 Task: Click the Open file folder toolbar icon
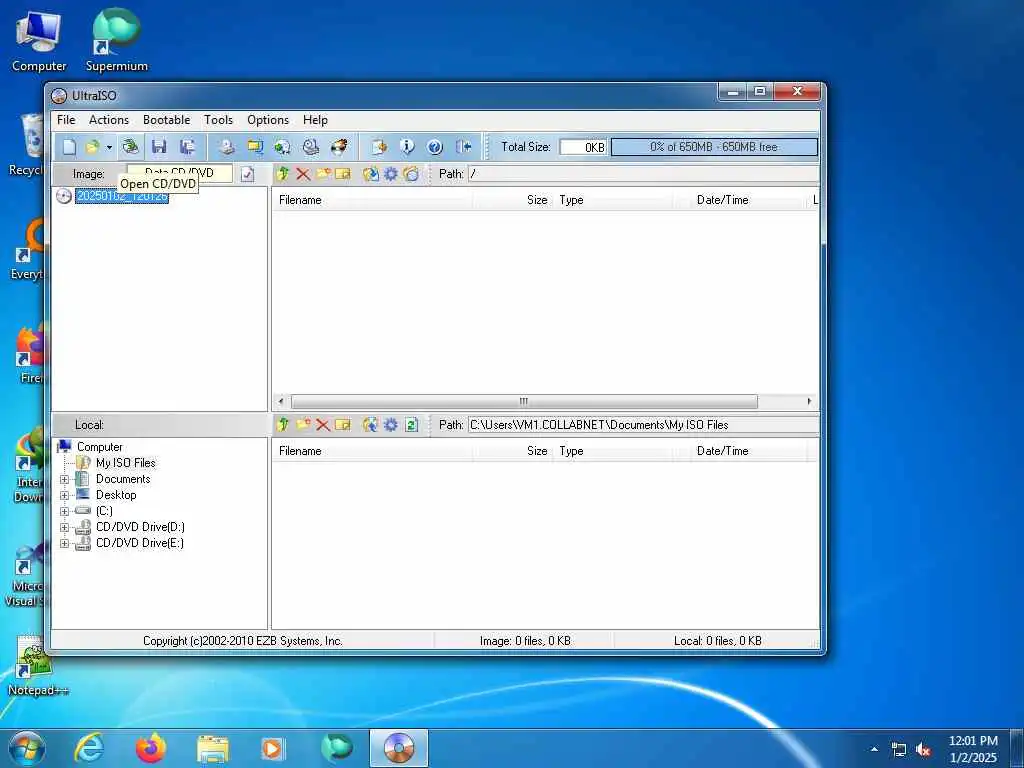pyautogui.click(x=93, y=147)
